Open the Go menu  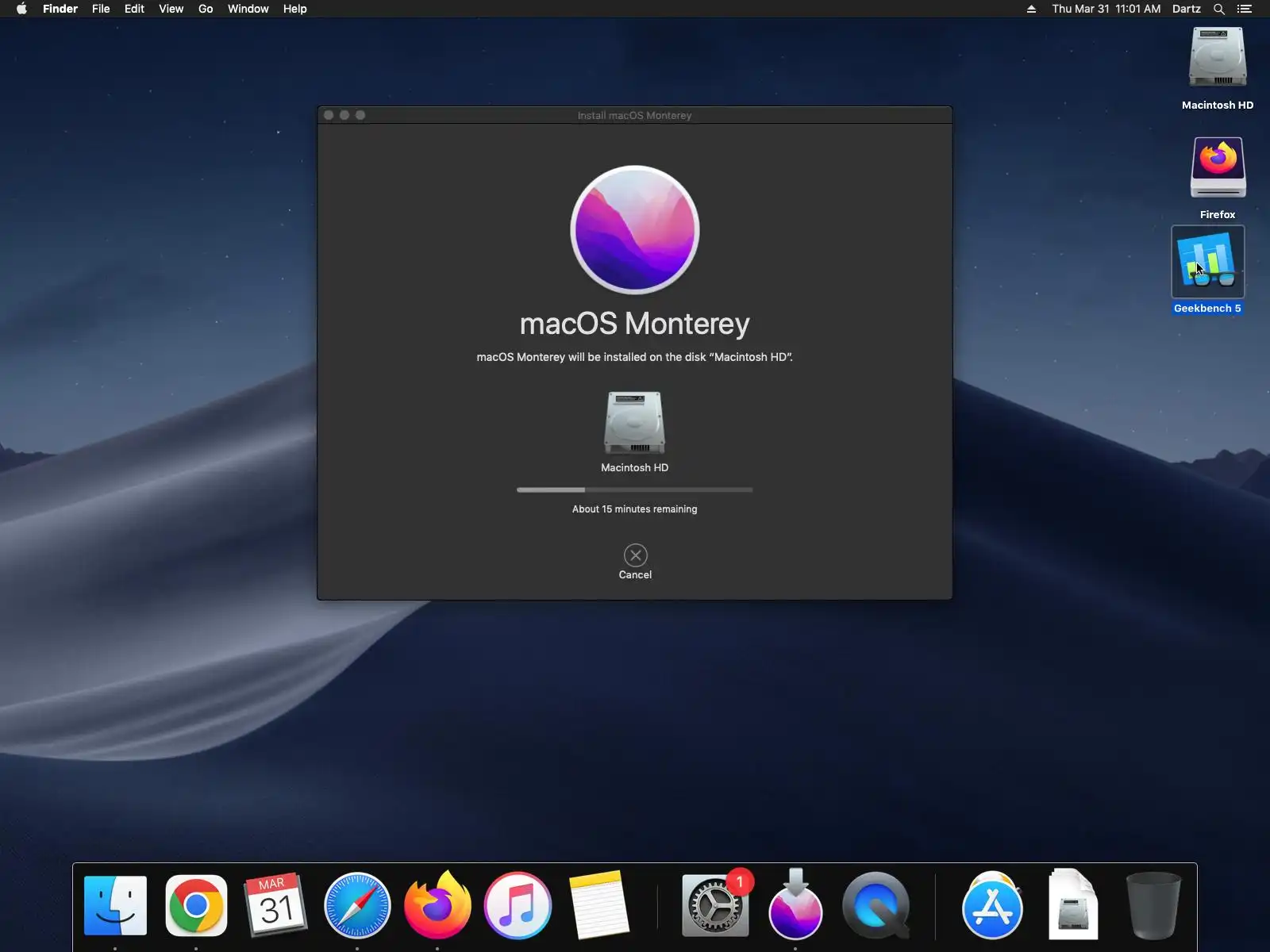[206, 9]
